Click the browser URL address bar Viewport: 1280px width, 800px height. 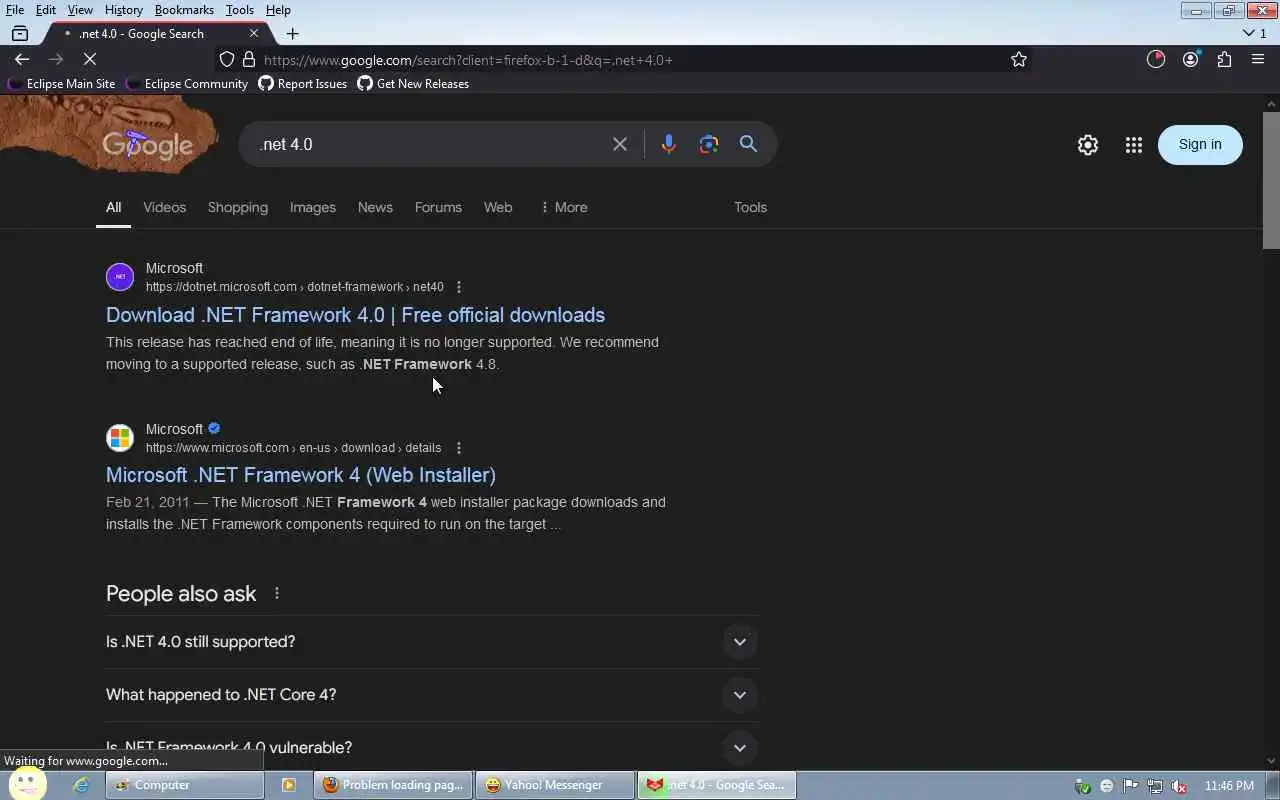(x=630, y=60)
